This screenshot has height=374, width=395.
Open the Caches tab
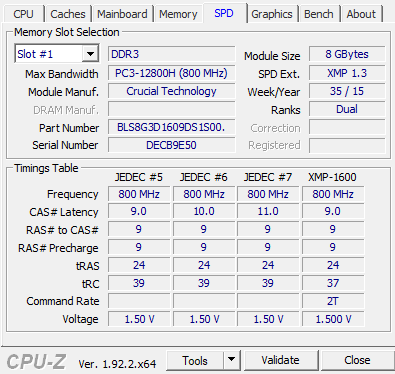click(x=68, y=14)
